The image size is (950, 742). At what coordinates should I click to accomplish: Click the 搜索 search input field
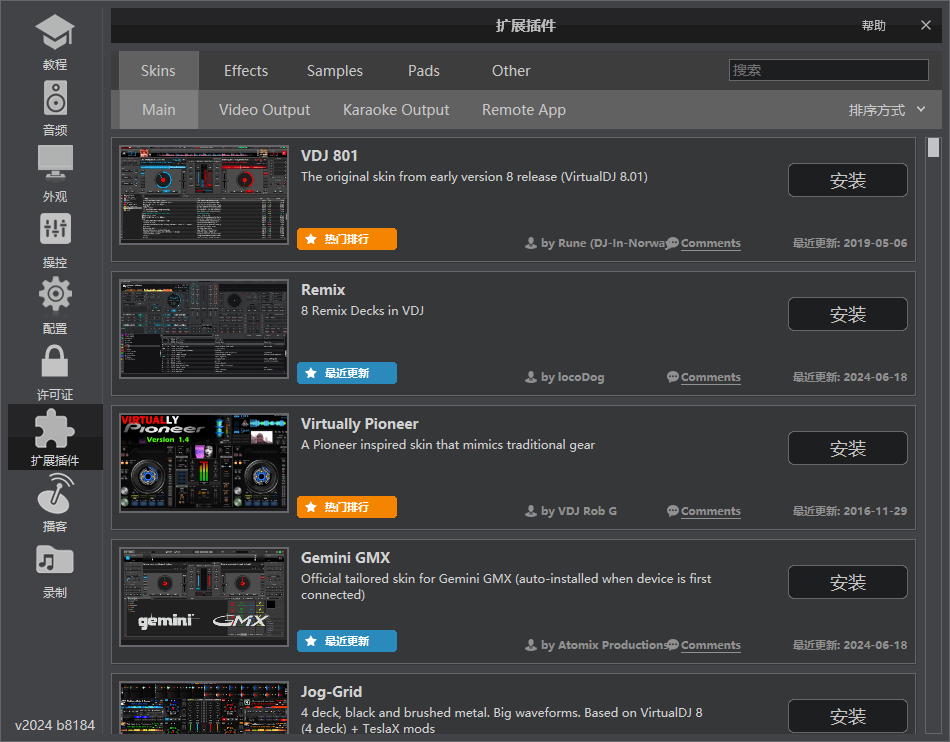(x=829, y=70)
